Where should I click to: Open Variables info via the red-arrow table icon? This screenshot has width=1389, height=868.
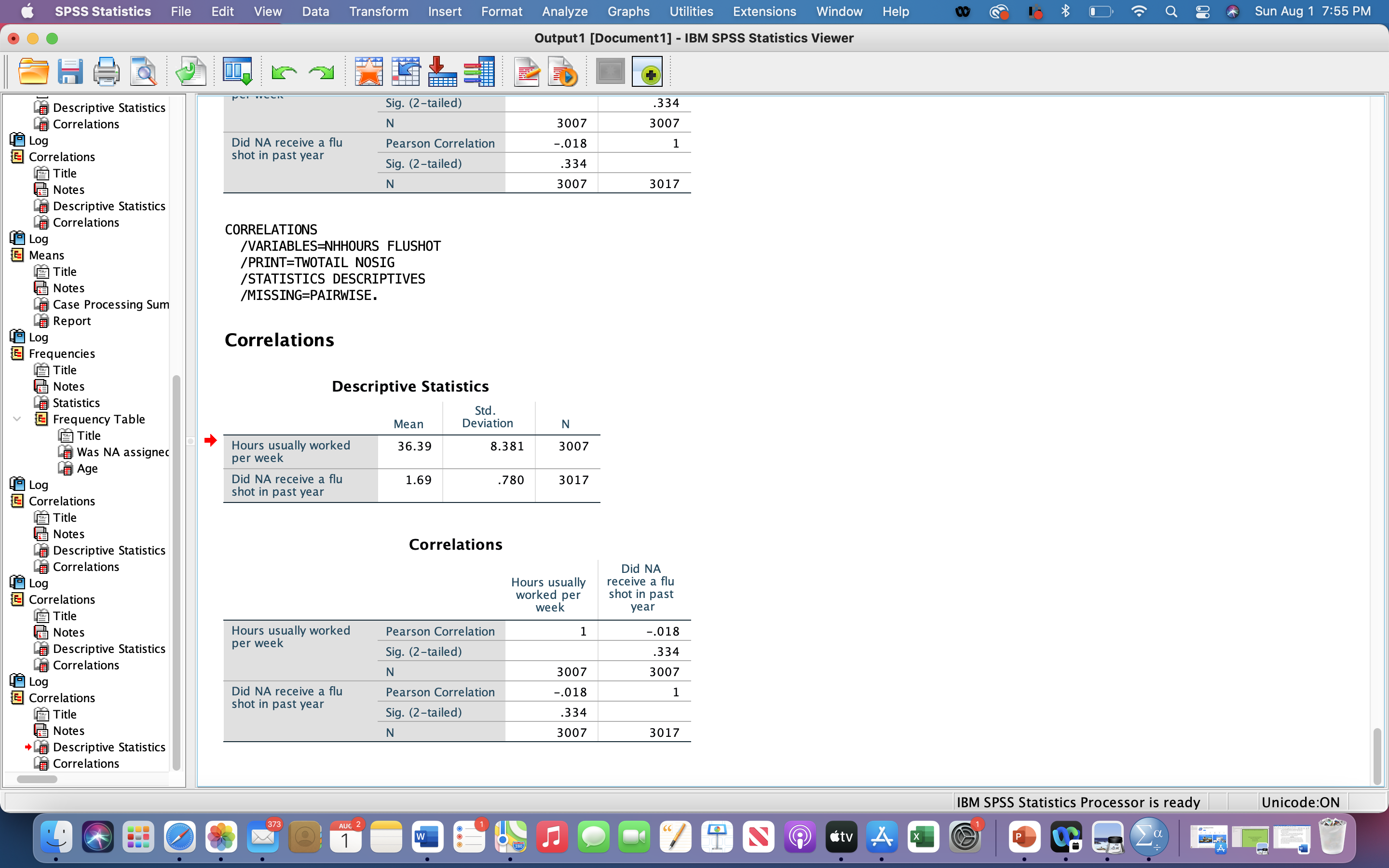tap(441, 71)
